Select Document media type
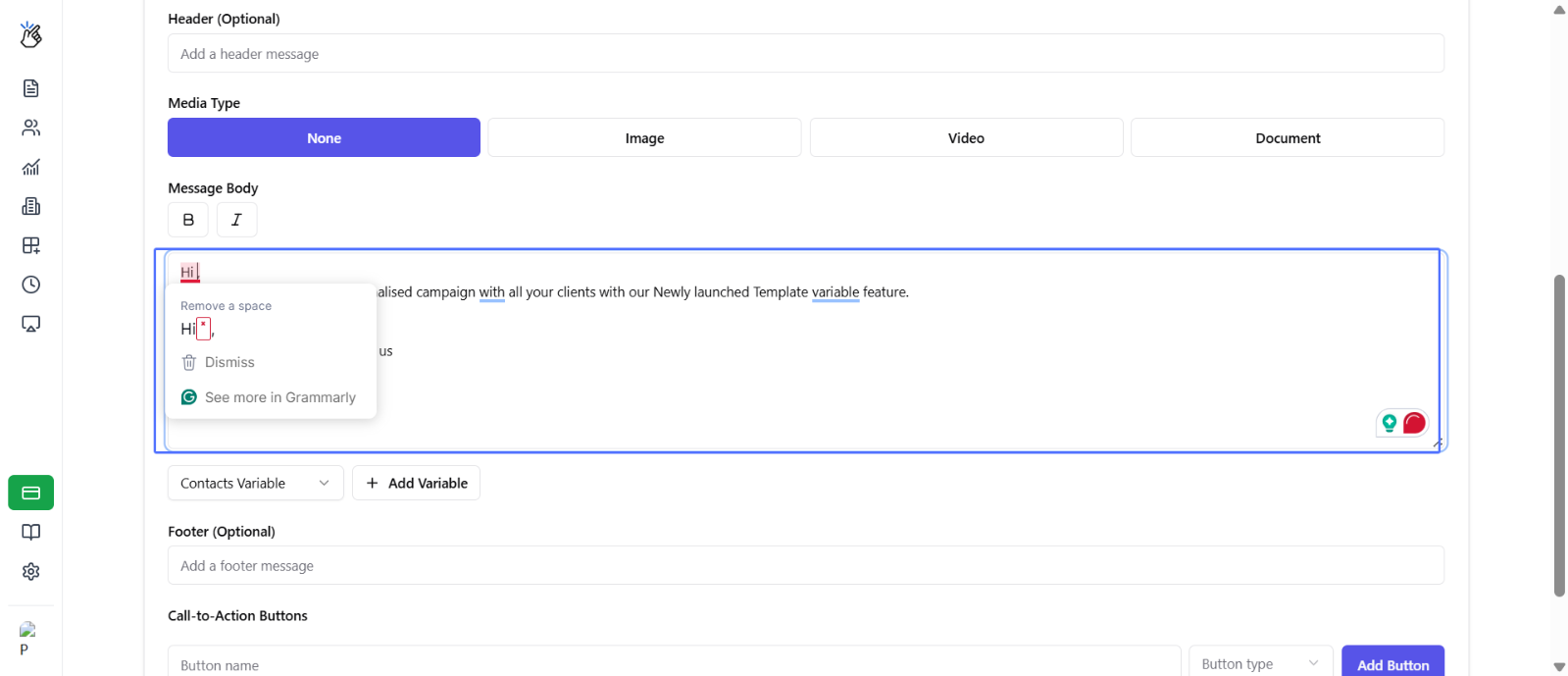This screenshot has height=676, width=1568. click(x=1288, y=137)
